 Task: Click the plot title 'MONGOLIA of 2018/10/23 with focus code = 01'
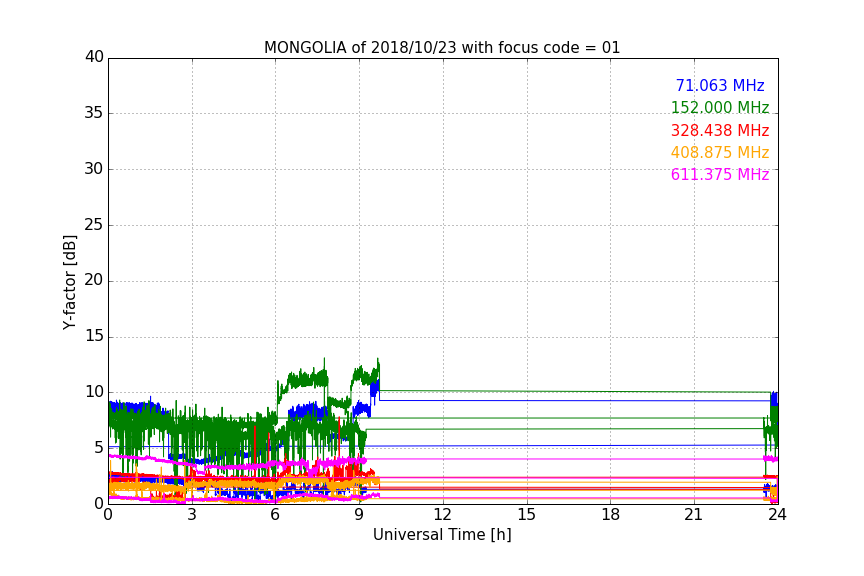442,48
